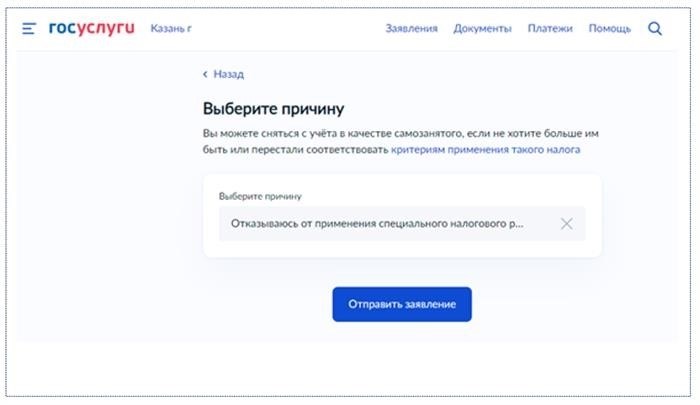Change the location Казань г
This screenshot has height=405, width=700.
171,29
